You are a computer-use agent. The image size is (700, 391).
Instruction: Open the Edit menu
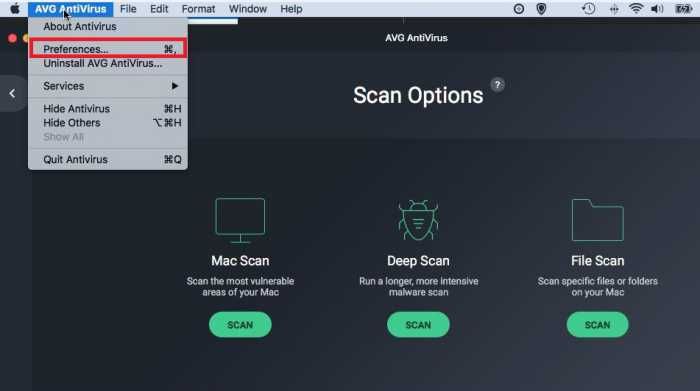159,9
